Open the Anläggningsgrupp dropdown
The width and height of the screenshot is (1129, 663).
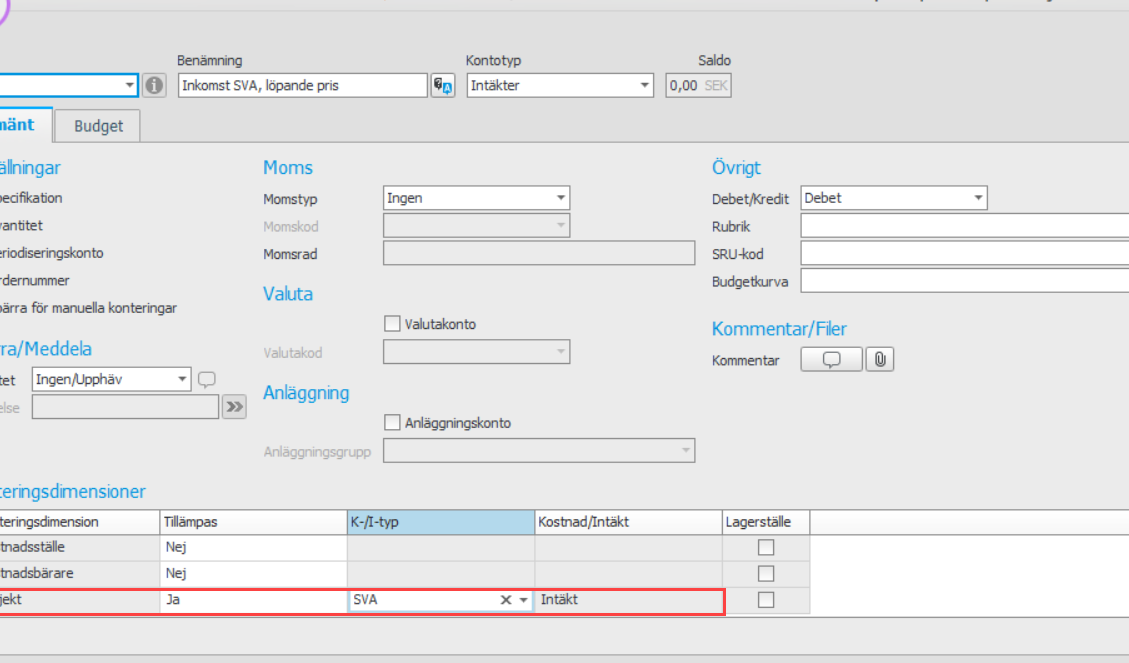point(539,451)
